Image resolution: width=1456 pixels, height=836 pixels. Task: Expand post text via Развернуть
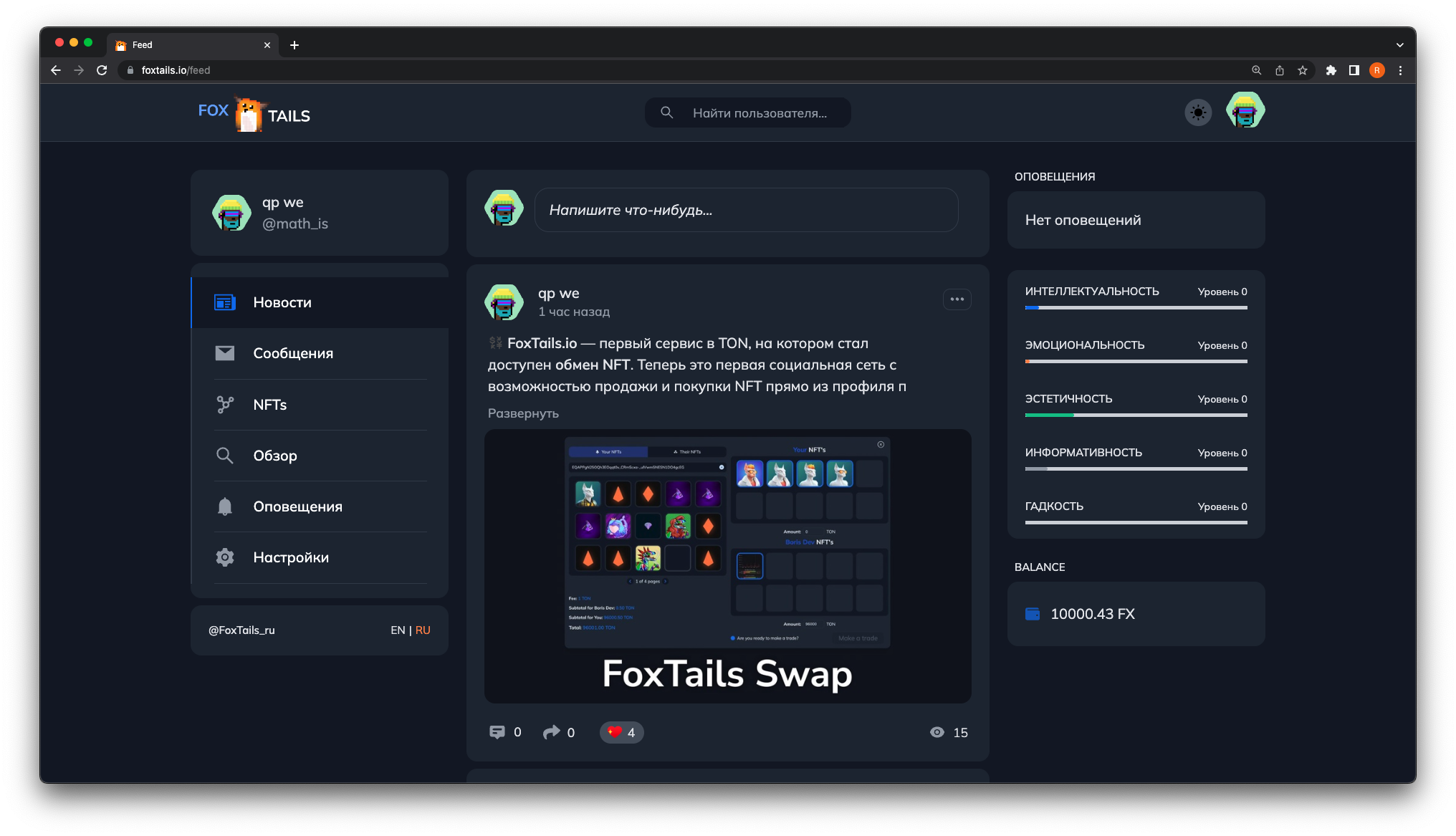pyautogui.click(x=523, y=413)
